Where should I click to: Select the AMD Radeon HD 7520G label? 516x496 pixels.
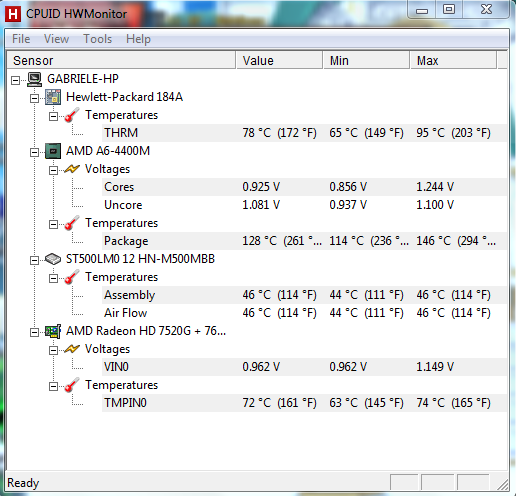point(146,331)
